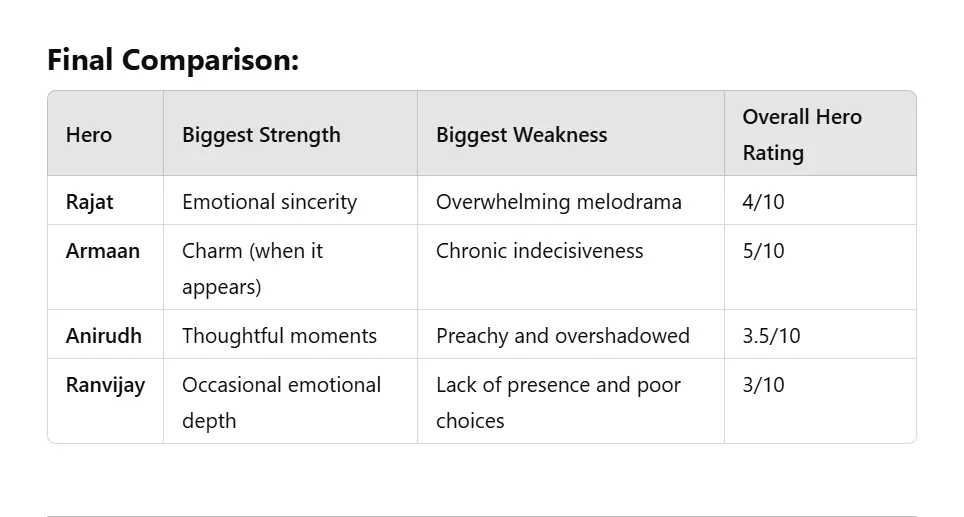
Task: Click the Final Comparison heading
Action: [173, 60]
